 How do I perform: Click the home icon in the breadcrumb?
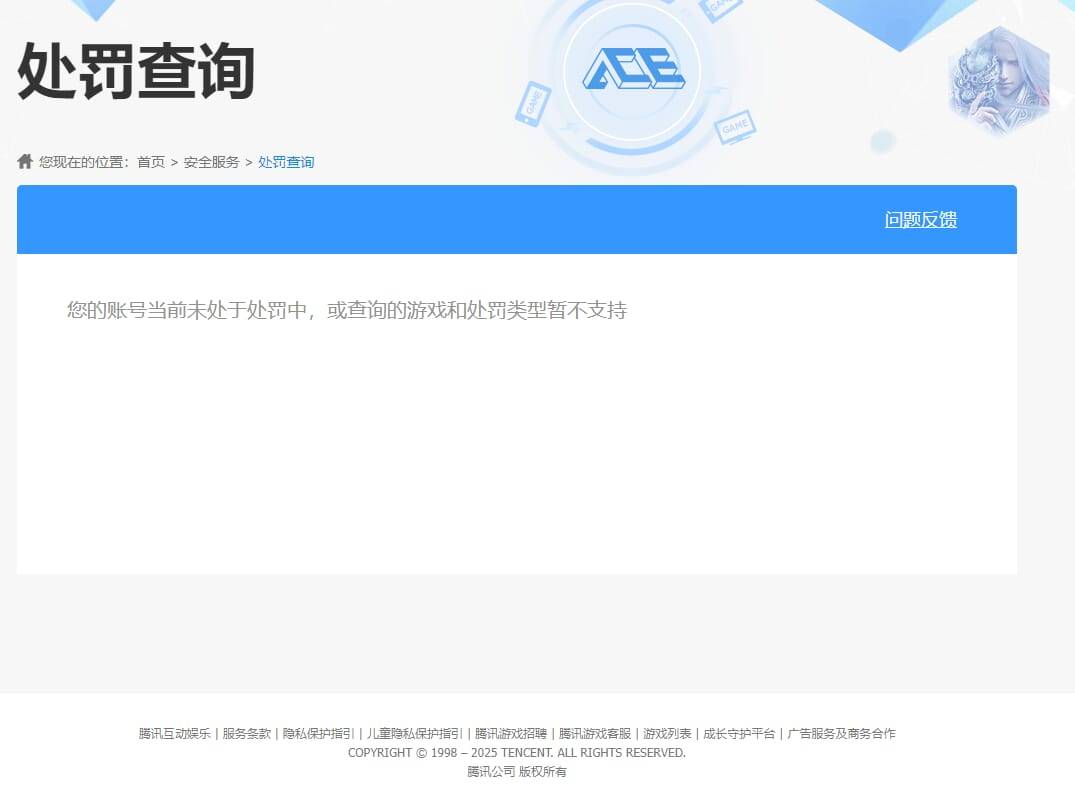(x=24, y=161)
